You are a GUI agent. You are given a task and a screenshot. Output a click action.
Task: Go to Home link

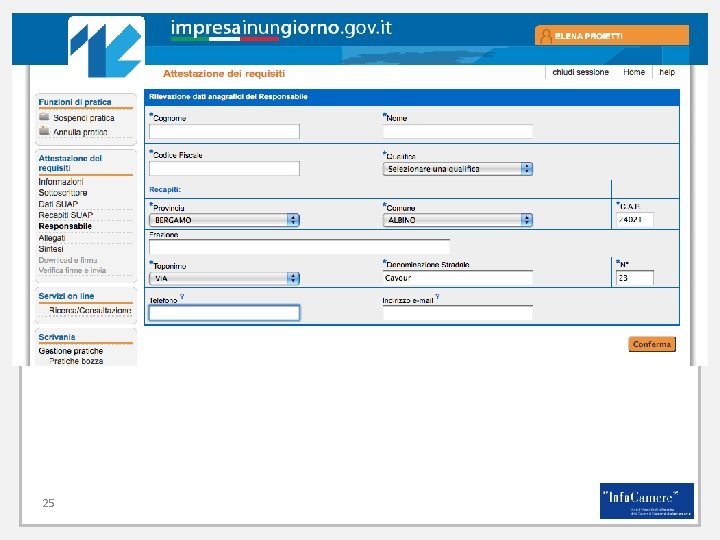pyautogui.click(x=634, y=72)
